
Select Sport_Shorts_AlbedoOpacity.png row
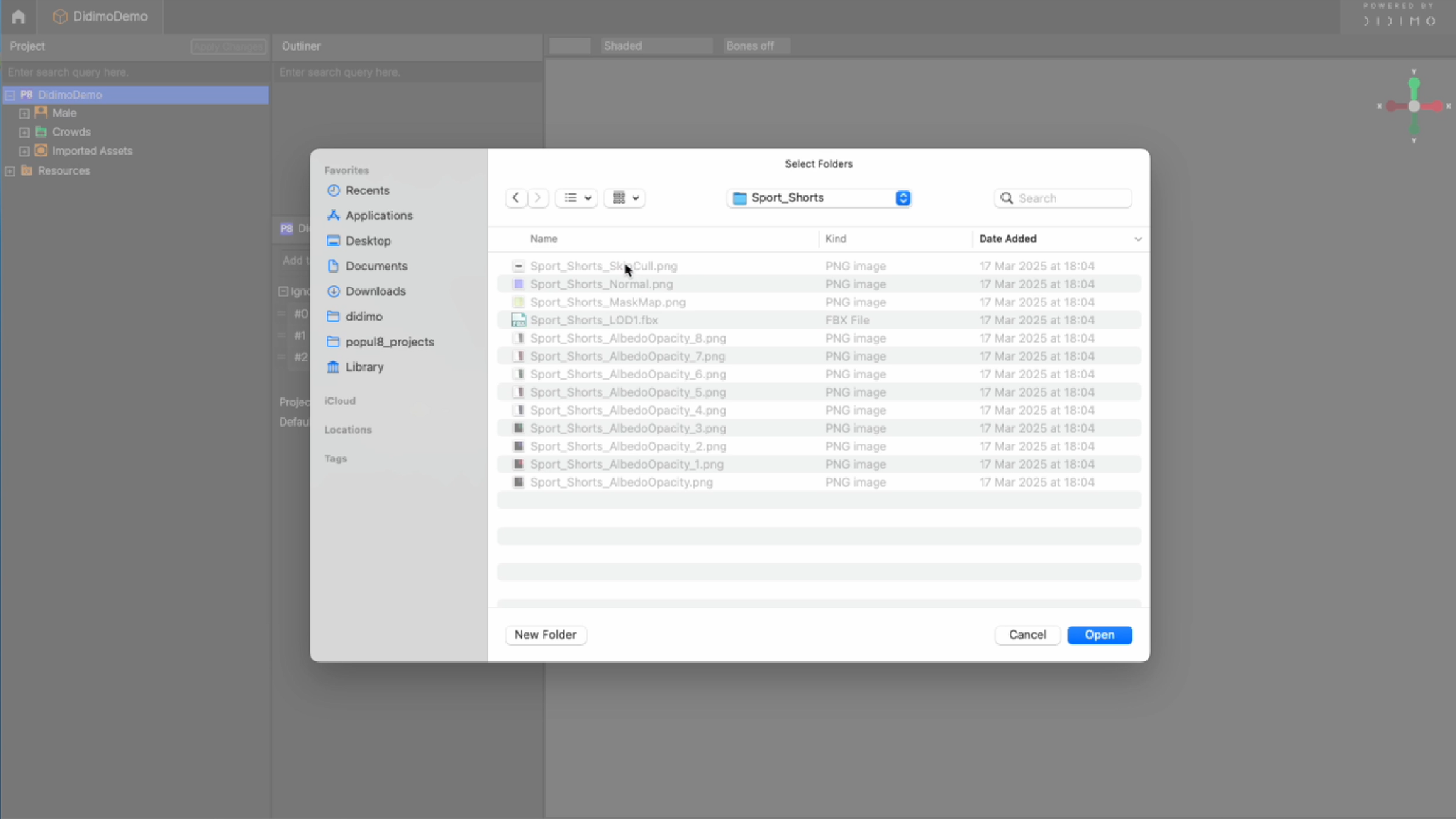819,483
